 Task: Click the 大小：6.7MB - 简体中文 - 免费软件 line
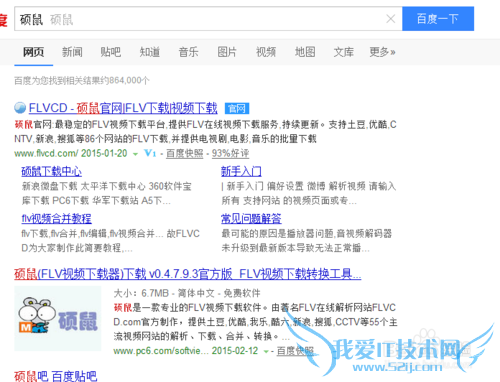click(x=187, y=293)
